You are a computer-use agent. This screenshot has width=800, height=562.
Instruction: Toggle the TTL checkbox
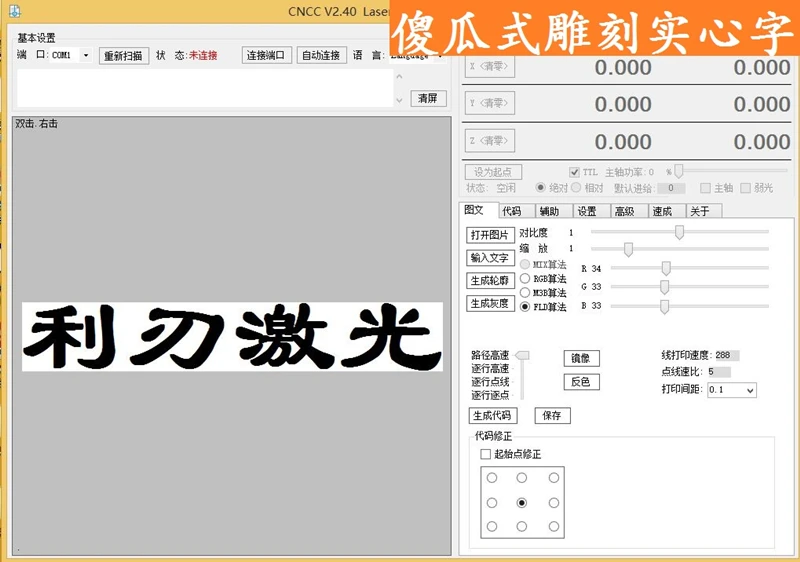[x=574, y=172]
